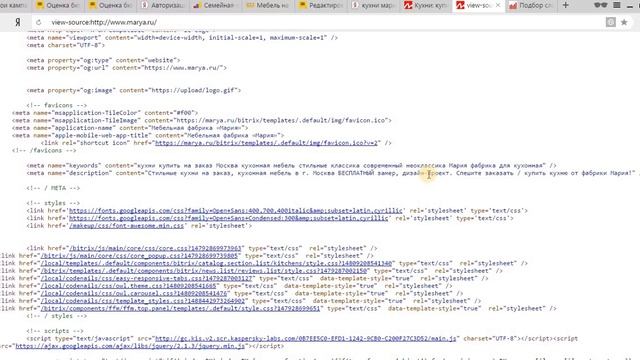
Task: Click the meta charset="UTF-8" line
Action: point(66,45)
